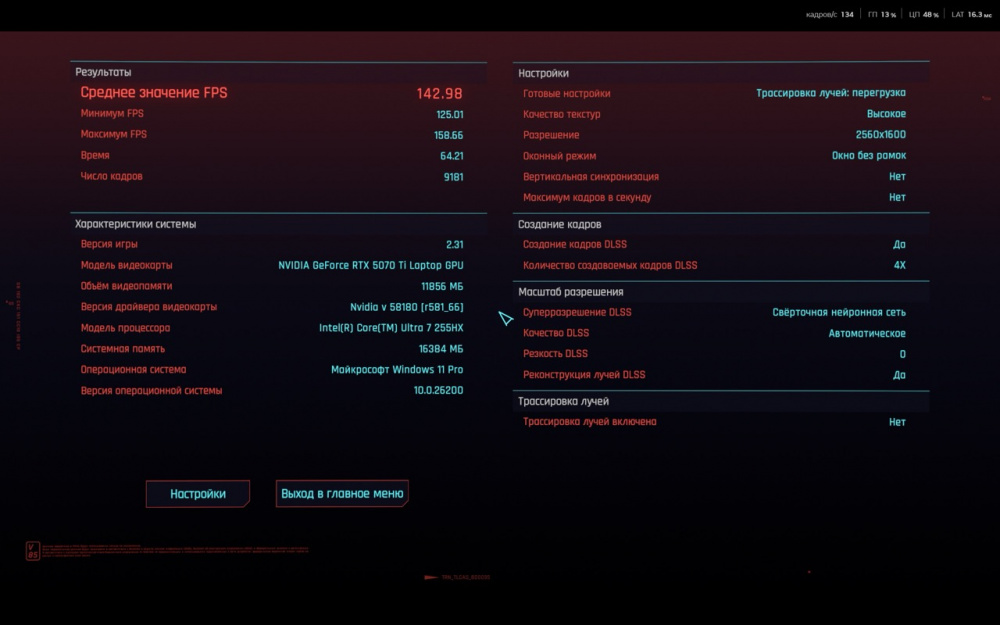Viewport: 1000px width, 625px height.
Task: Click the Готовые настройки label
Action: pyautogui.click(x=566, y=94)
